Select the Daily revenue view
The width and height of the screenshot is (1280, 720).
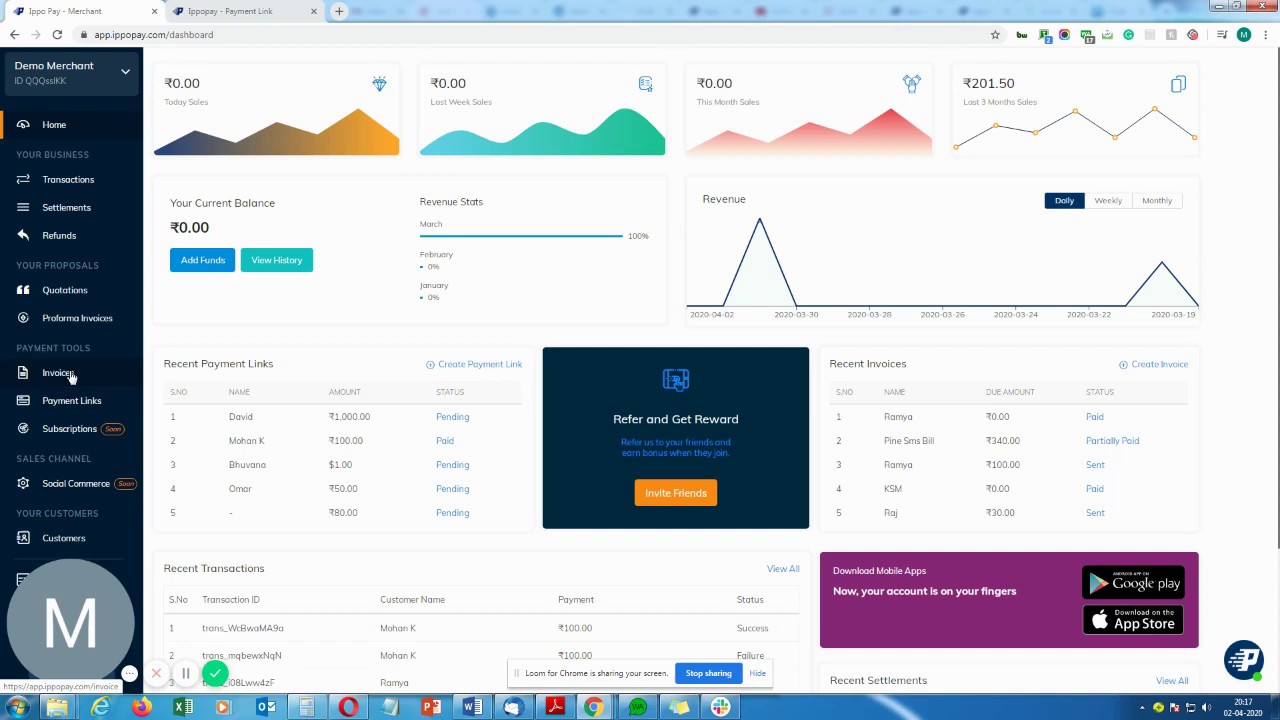[1063, 201]
